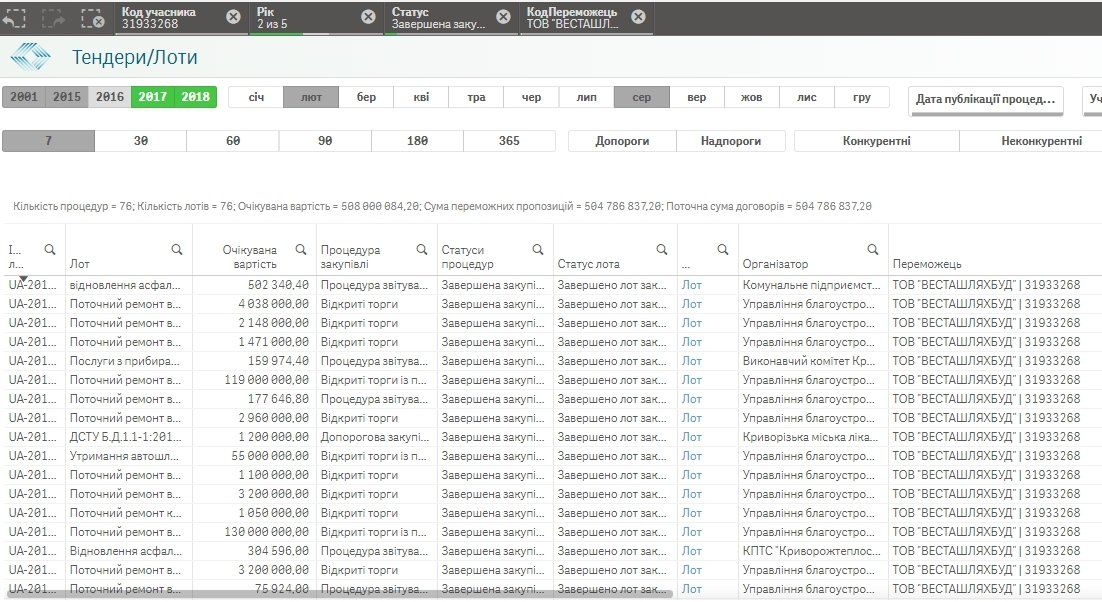Toggle the 2016 year filter

110,97
